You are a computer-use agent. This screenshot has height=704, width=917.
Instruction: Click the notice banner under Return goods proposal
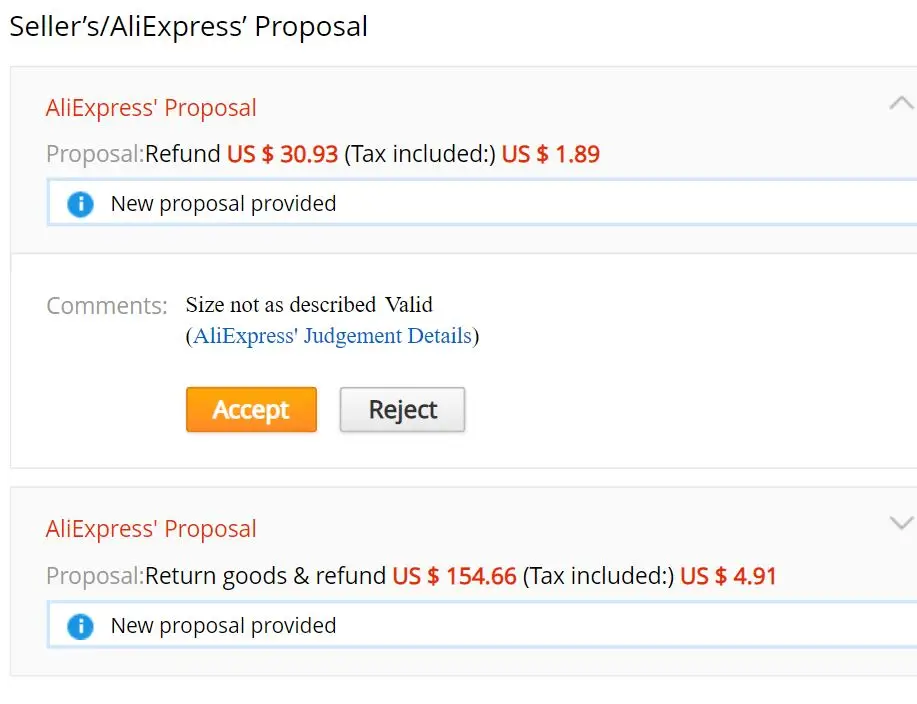coord(480,626)
